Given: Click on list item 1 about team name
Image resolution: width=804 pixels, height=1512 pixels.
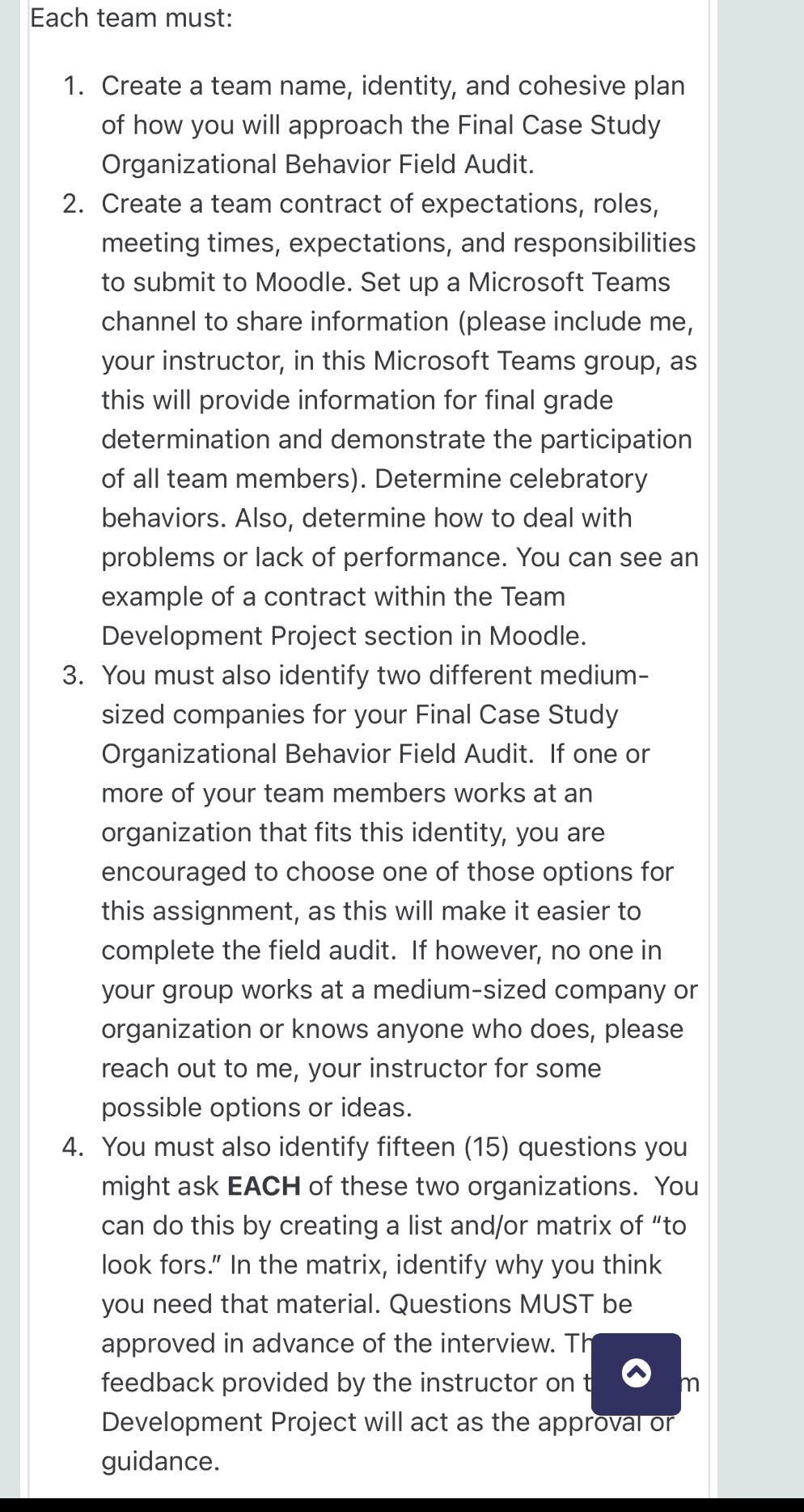Looking at the screenshot, I should [x=388, y=125].
